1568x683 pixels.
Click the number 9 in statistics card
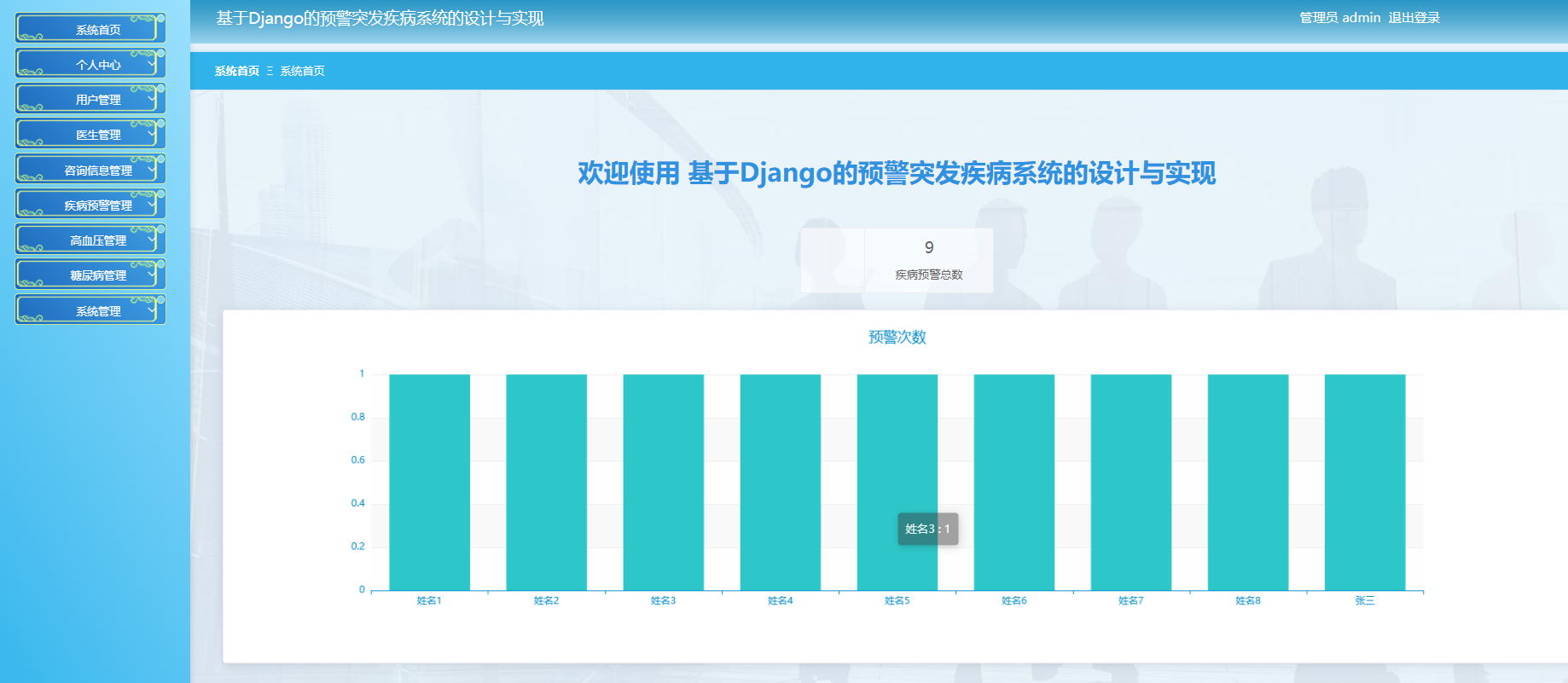[x=929, y=247]
